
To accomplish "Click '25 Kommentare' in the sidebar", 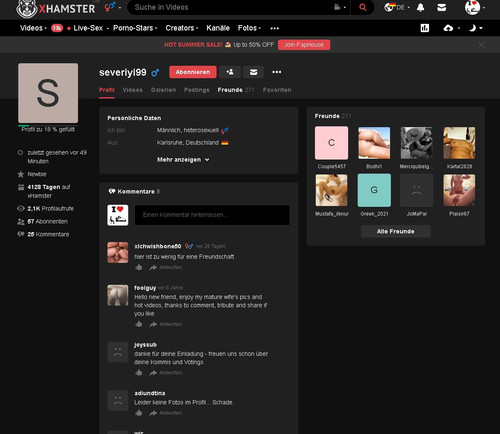I will [x=48, y=234].
